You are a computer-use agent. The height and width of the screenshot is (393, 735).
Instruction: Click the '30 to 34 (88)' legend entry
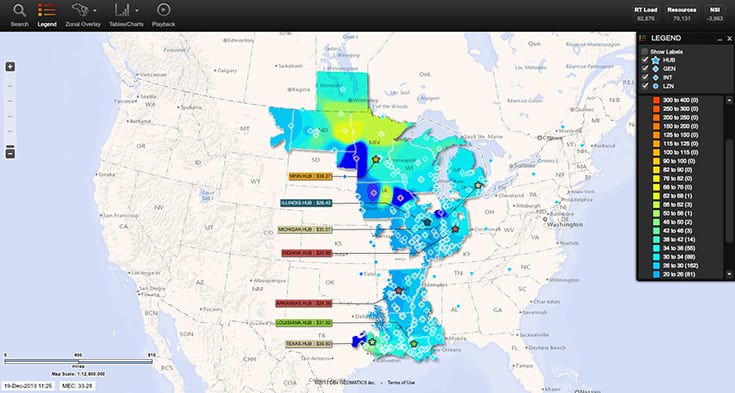(x=679, y=257)
